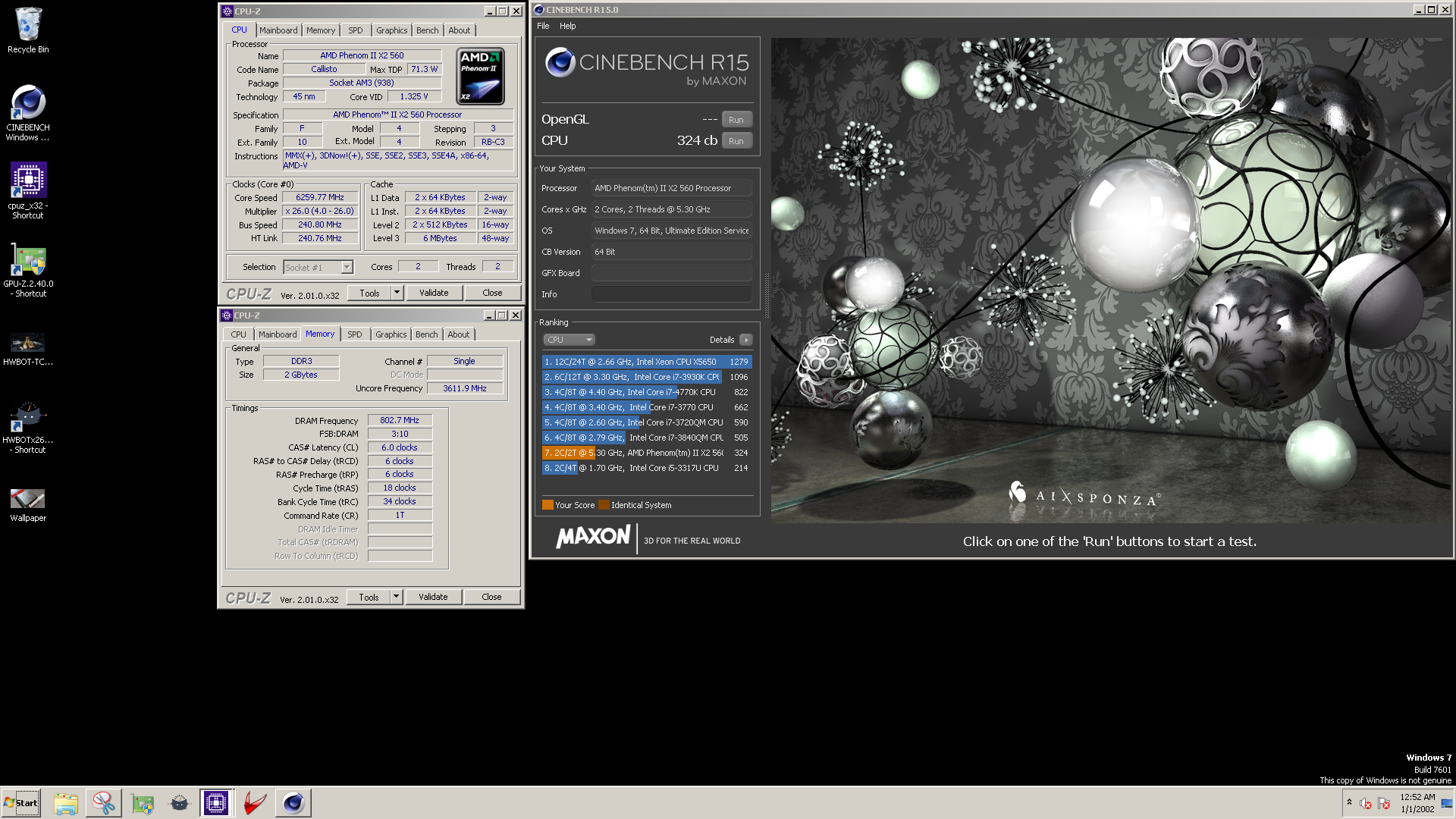The image size is (1456, 819).
Task: Select ranking entry Intel Xeon CPU X5650
Action: (x=647, y=362)
